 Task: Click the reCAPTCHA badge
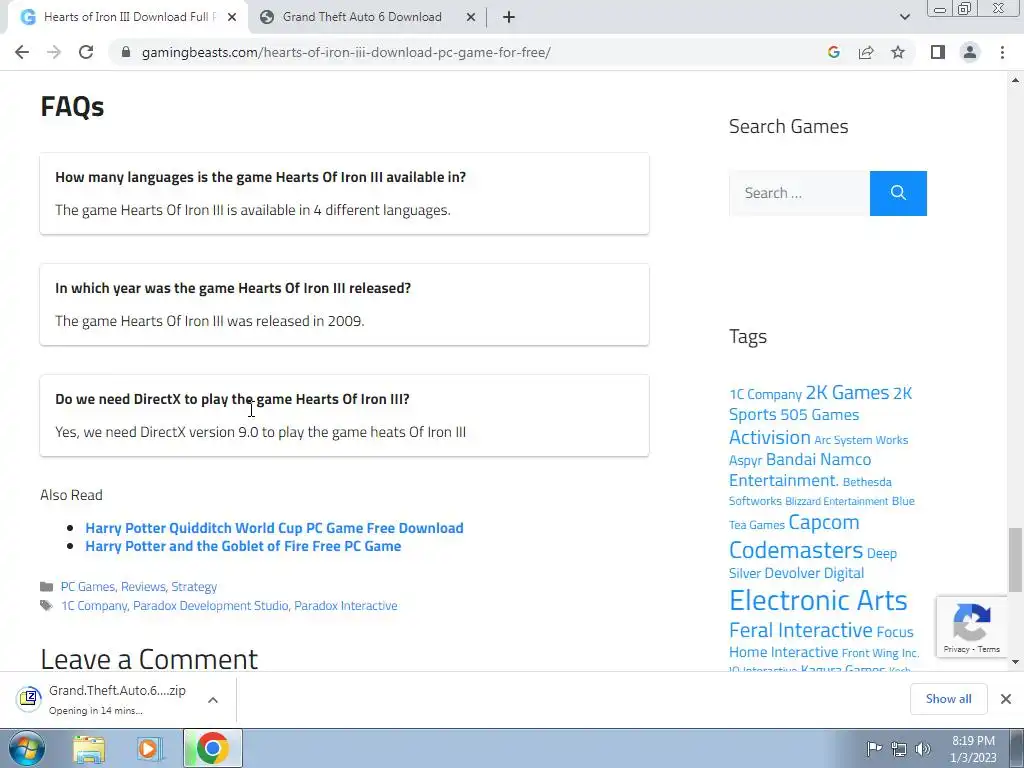972,627
